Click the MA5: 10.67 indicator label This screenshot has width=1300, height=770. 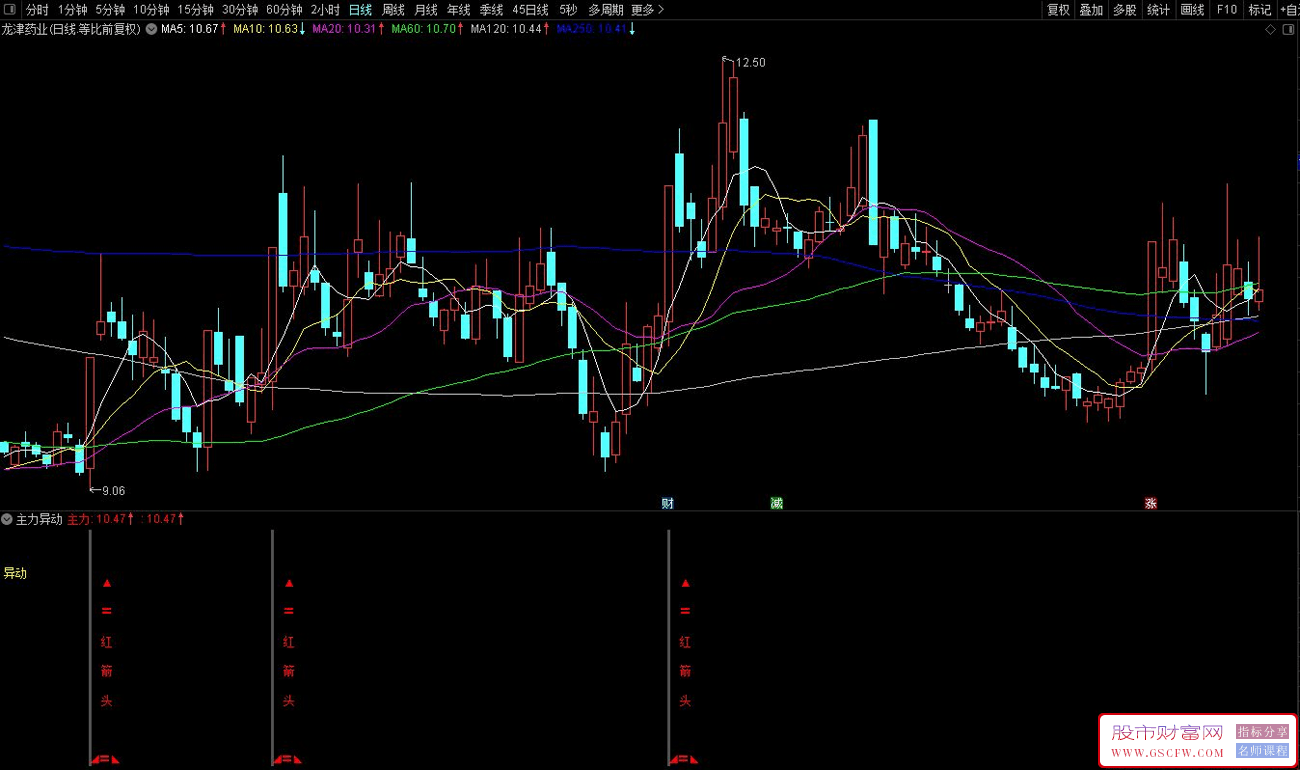point(190,29)
